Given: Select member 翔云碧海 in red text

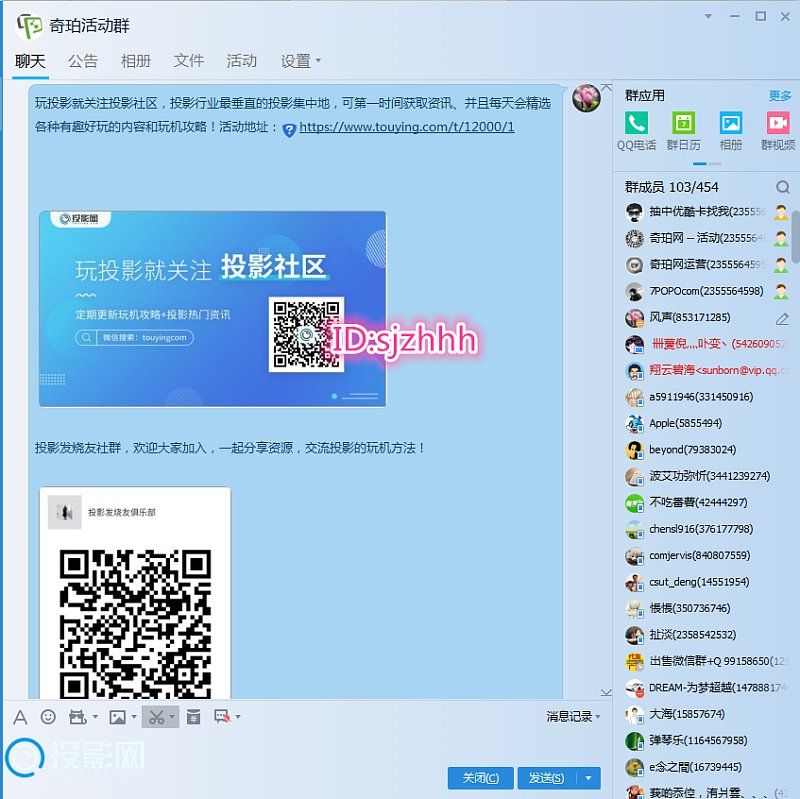Looking at the screenshot, I should [706, 370].
